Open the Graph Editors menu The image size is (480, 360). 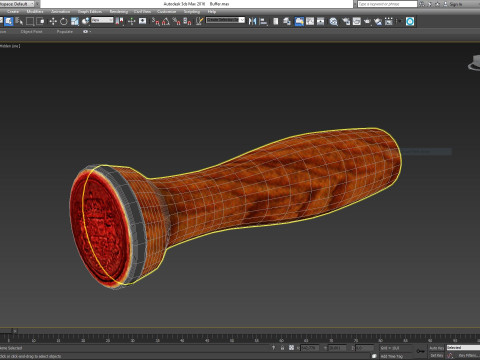90,12
